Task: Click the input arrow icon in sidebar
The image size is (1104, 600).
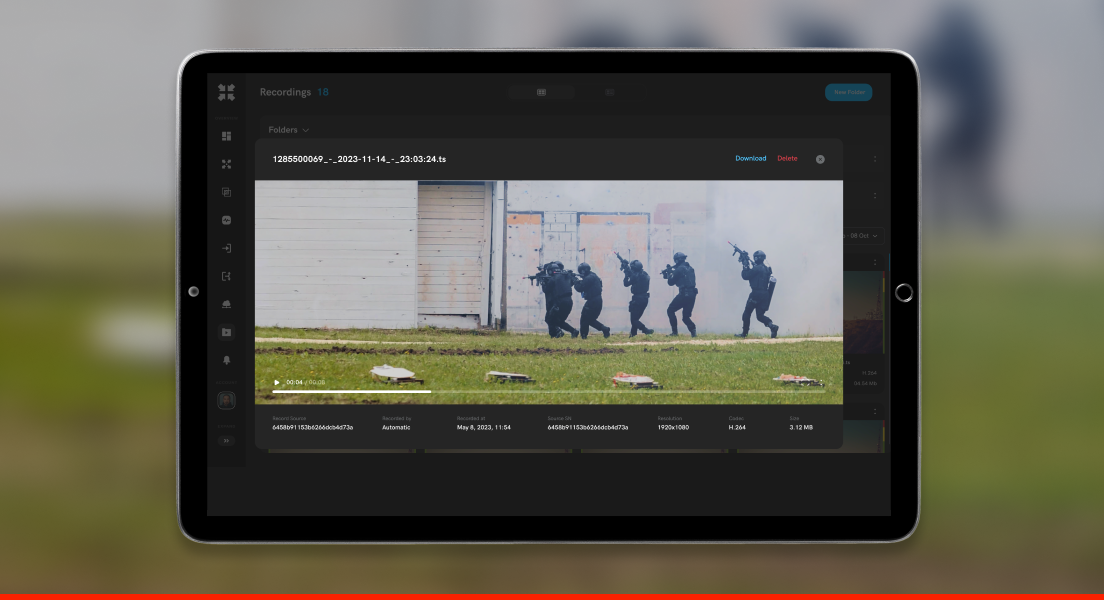Action: coord(226,248)
